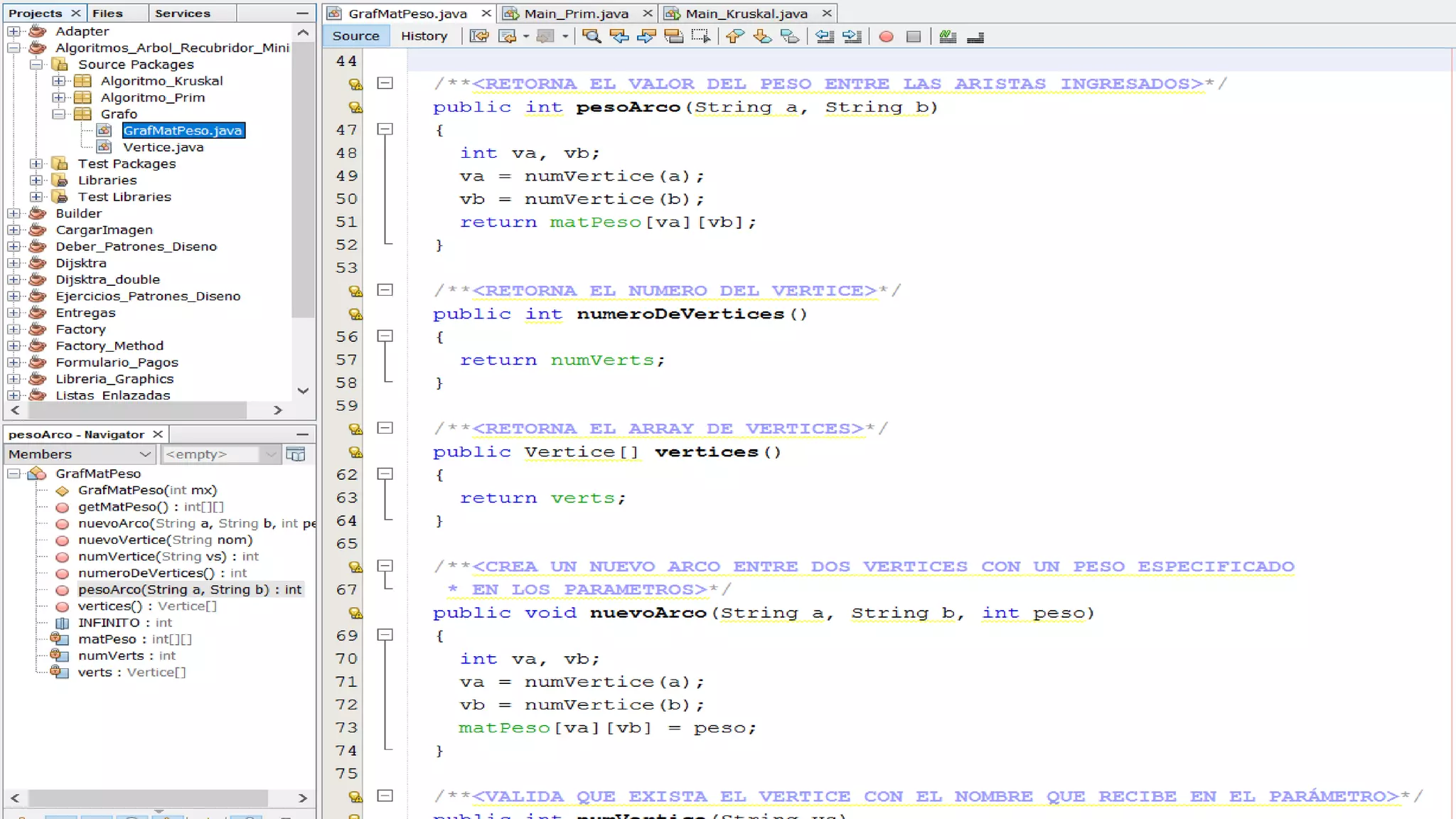Image resolution: width=1456 pixels, height=819 pixels.
Task: Switch editor to History view
Action: [x=424, y=36]
